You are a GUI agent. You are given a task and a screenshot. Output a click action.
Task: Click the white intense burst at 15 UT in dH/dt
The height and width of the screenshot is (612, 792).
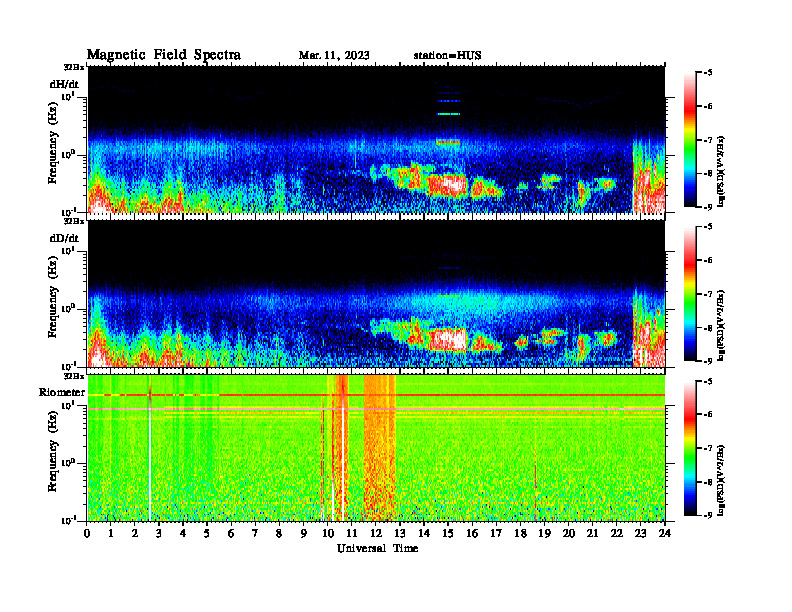(448, 185)
